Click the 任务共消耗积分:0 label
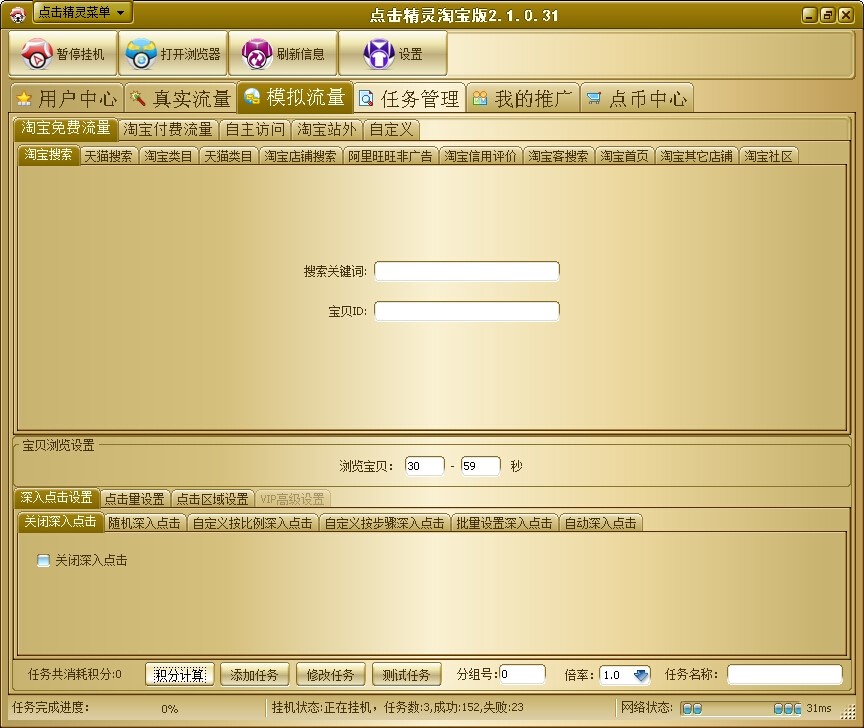 coord(75,674)
